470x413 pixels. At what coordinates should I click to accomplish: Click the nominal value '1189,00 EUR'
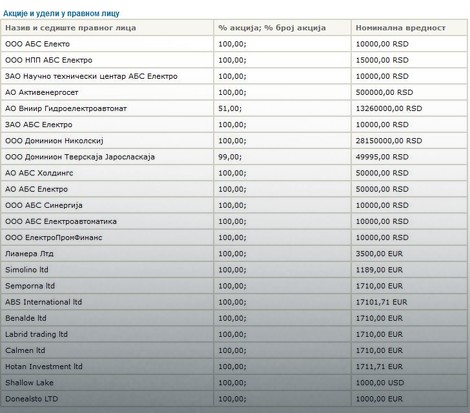(x=379, y=270)
